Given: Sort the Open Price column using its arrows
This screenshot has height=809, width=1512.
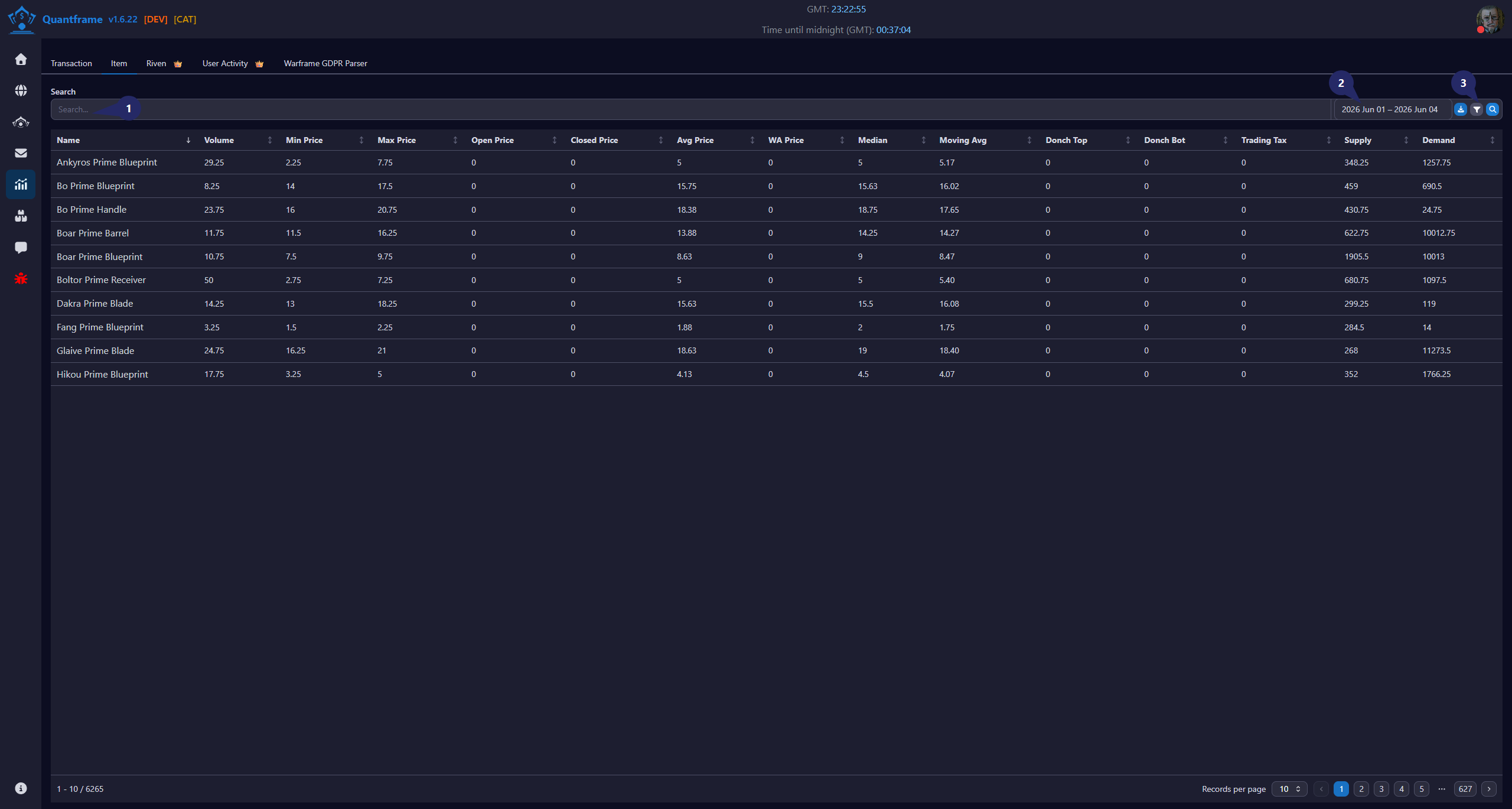Looking at the screenshot, I should (555, 140).
